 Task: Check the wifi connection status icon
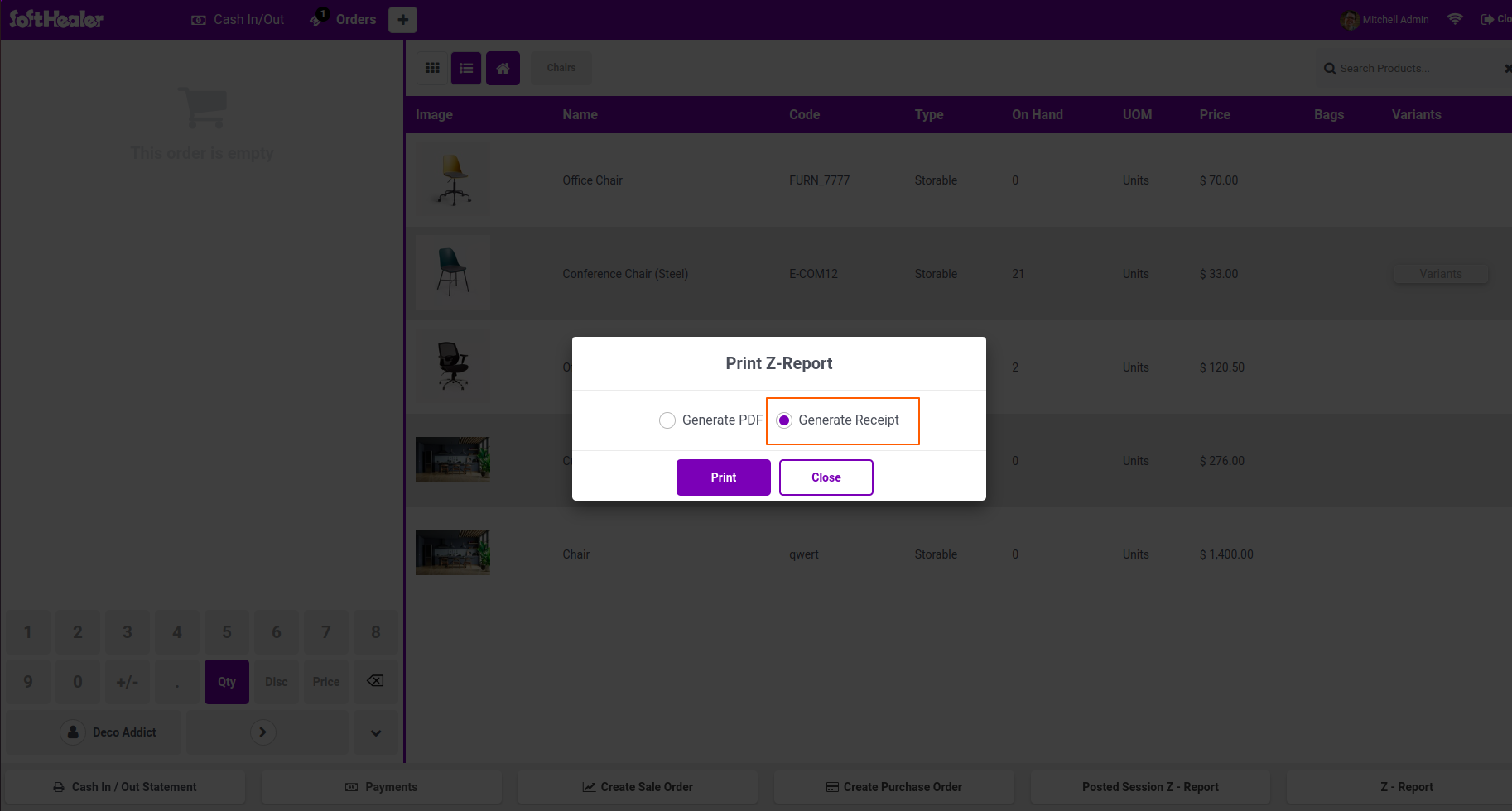1455,19
